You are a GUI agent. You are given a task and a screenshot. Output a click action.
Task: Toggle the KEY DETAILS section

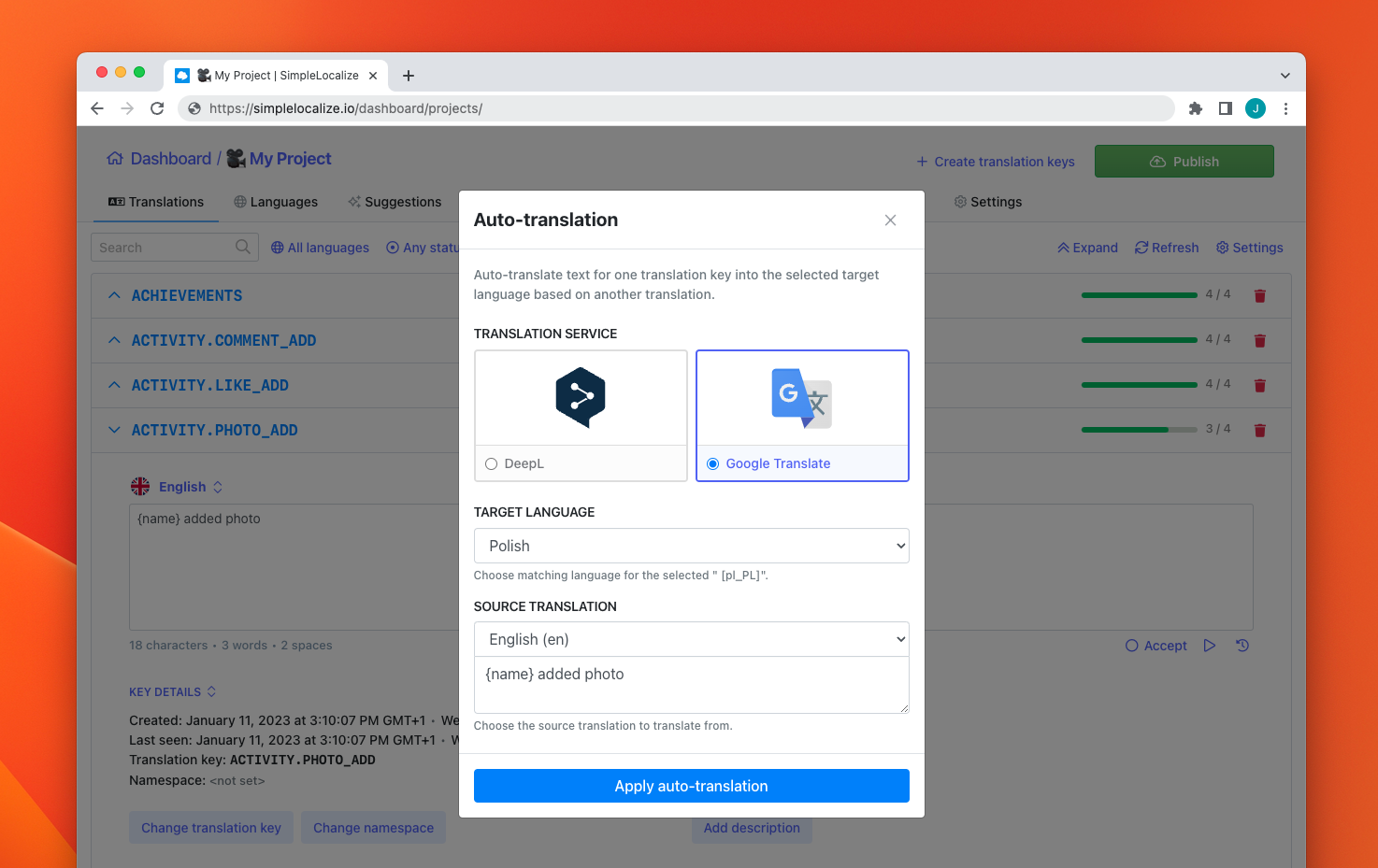click(x=173, y=692)
